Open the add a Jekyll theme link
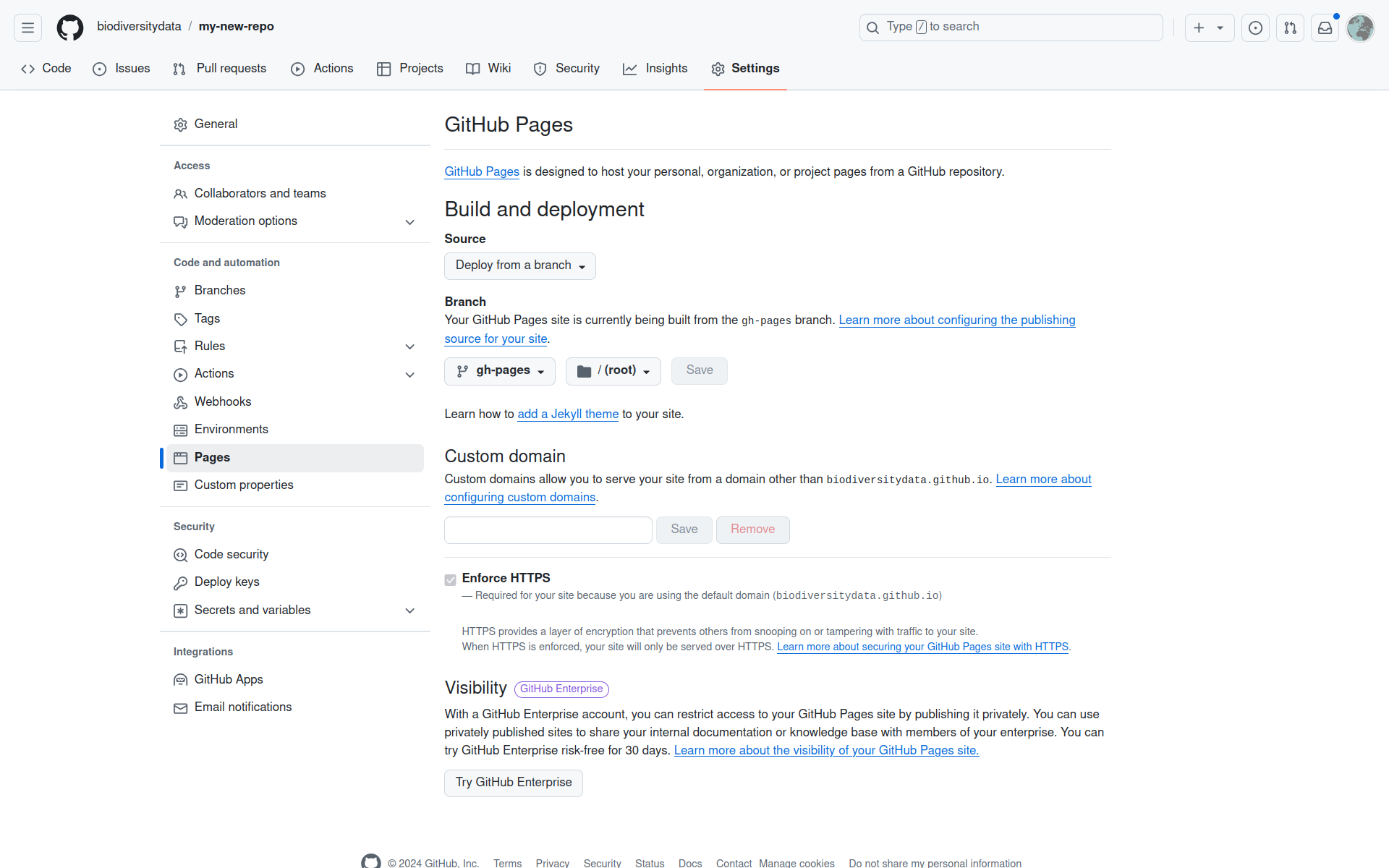 click(568, 414)
